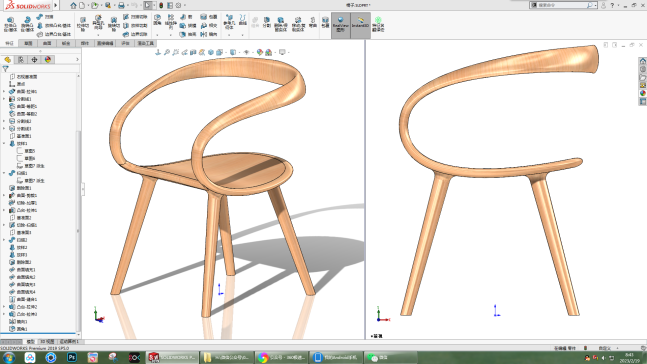Click the Apply Scene icon
This screenshot has height=364, width=647.
(269, 52)
